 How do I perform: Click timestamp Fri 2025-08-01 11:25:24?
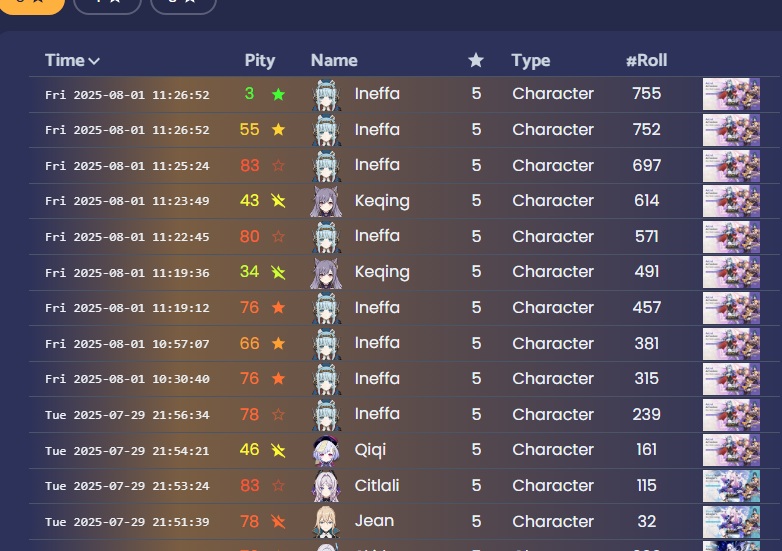(x=127, y=166)
